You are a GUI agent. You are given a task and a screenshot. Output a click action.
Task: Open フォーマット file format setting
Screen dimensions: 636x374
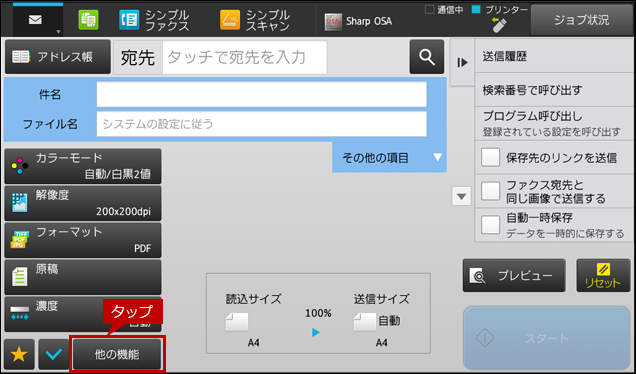[x=83, y=240]
